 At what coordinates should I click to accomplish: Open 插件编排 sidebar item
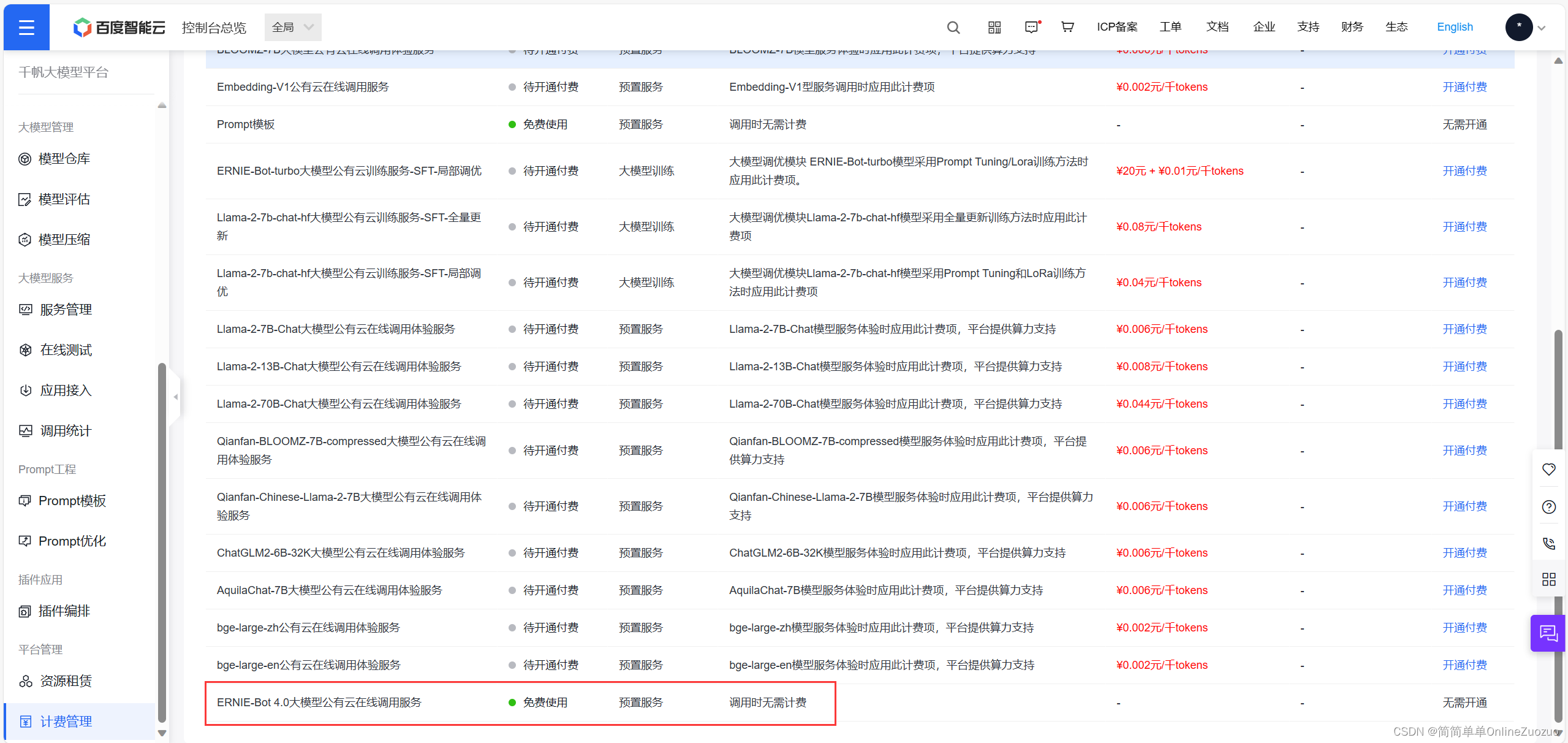tap(55, 611)
